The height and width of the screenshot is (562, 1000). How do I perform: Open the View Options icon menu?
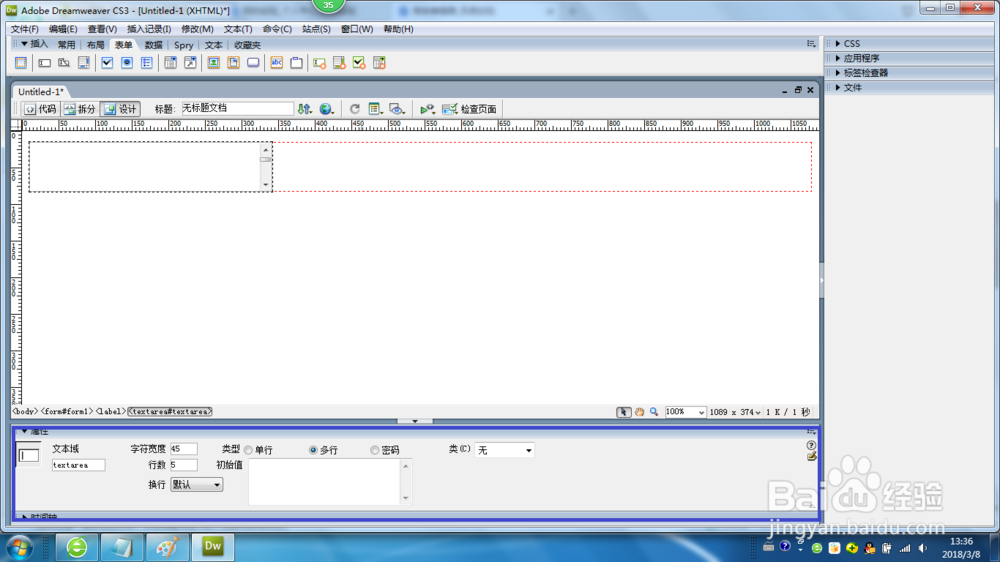(x=376, y=109)
